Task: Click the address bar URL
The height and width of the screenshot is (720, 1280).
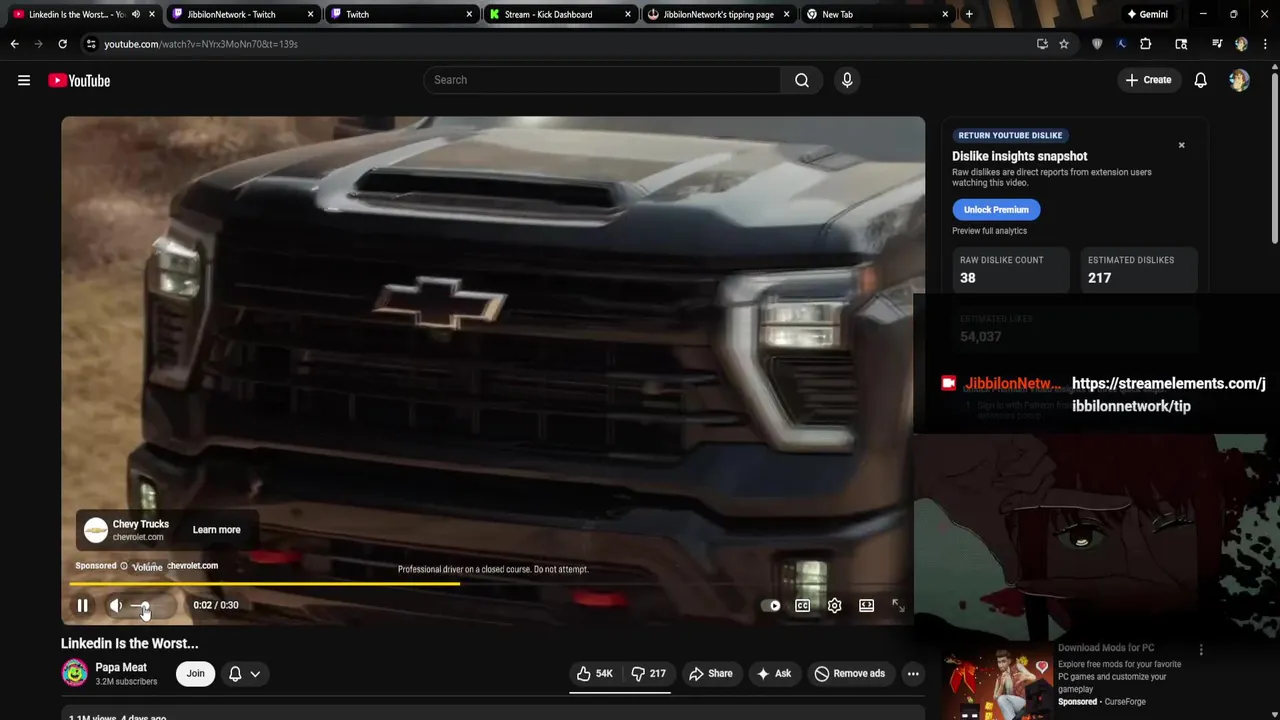Action: (201, 44)
